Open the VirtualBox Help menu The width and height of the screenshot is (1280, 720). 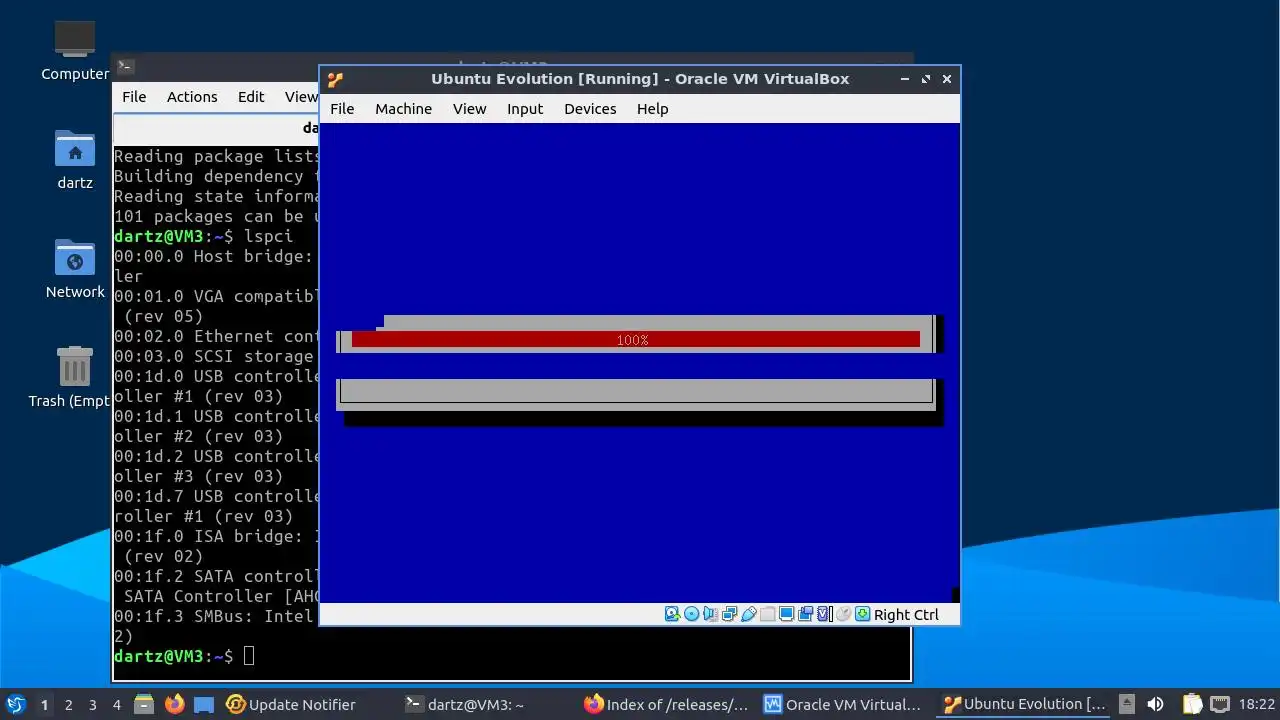(x=652, y=109)
